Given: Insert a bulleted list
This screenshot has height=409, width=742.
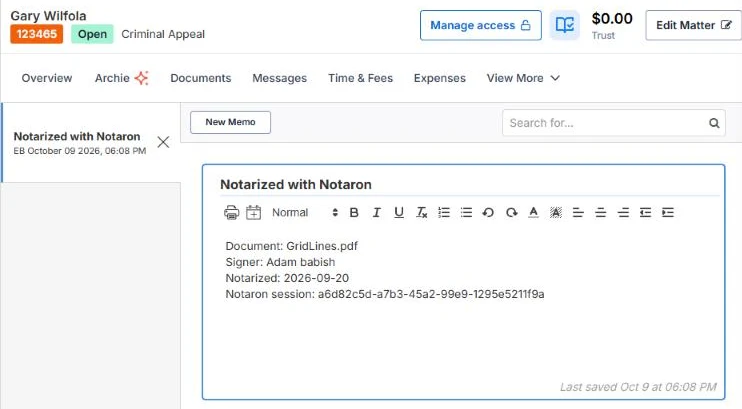Looking at the screenshot, I should 466,213.
